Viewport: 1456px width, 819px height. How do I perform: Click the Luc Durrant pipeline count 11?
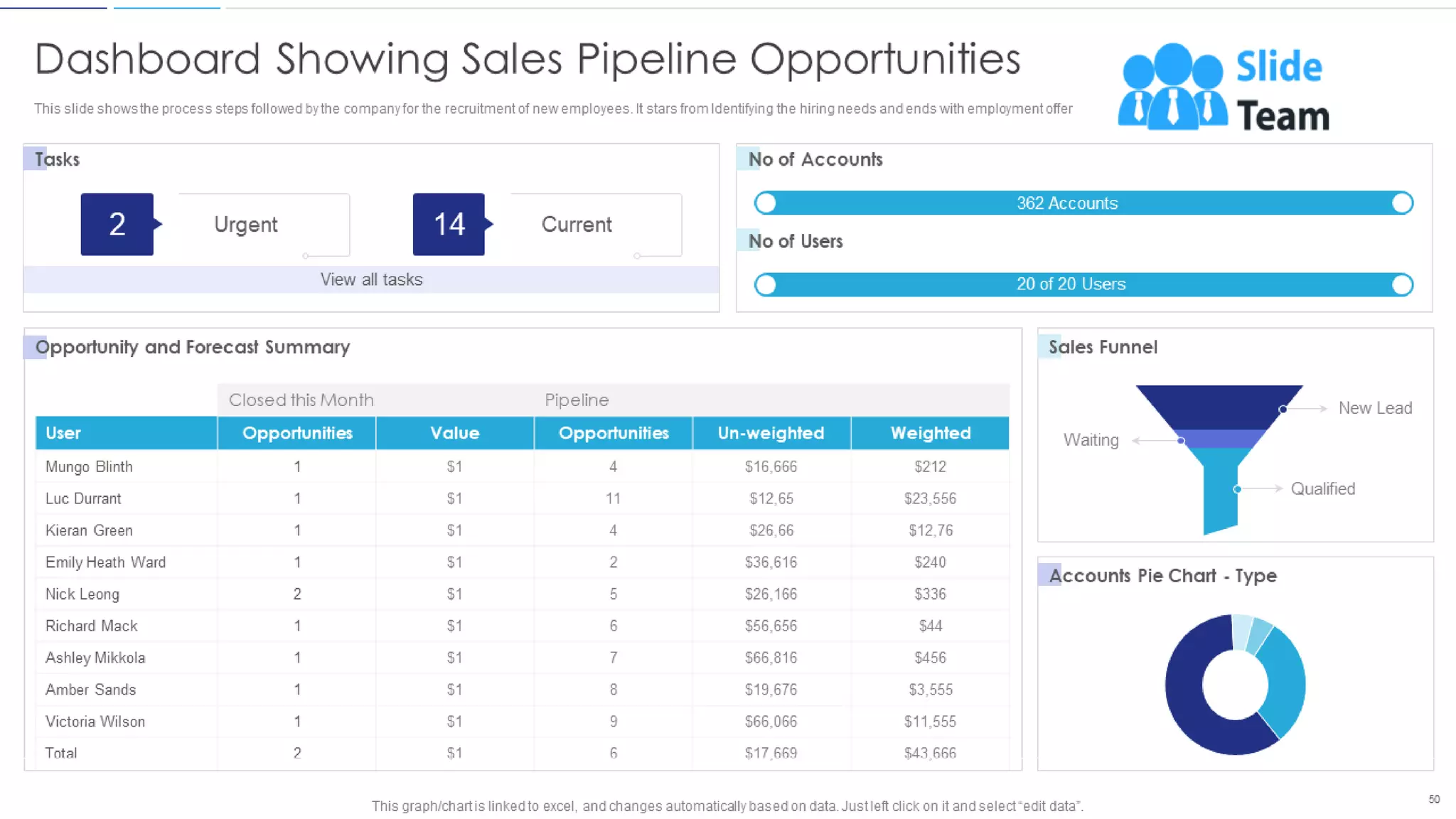coord(613,498)
